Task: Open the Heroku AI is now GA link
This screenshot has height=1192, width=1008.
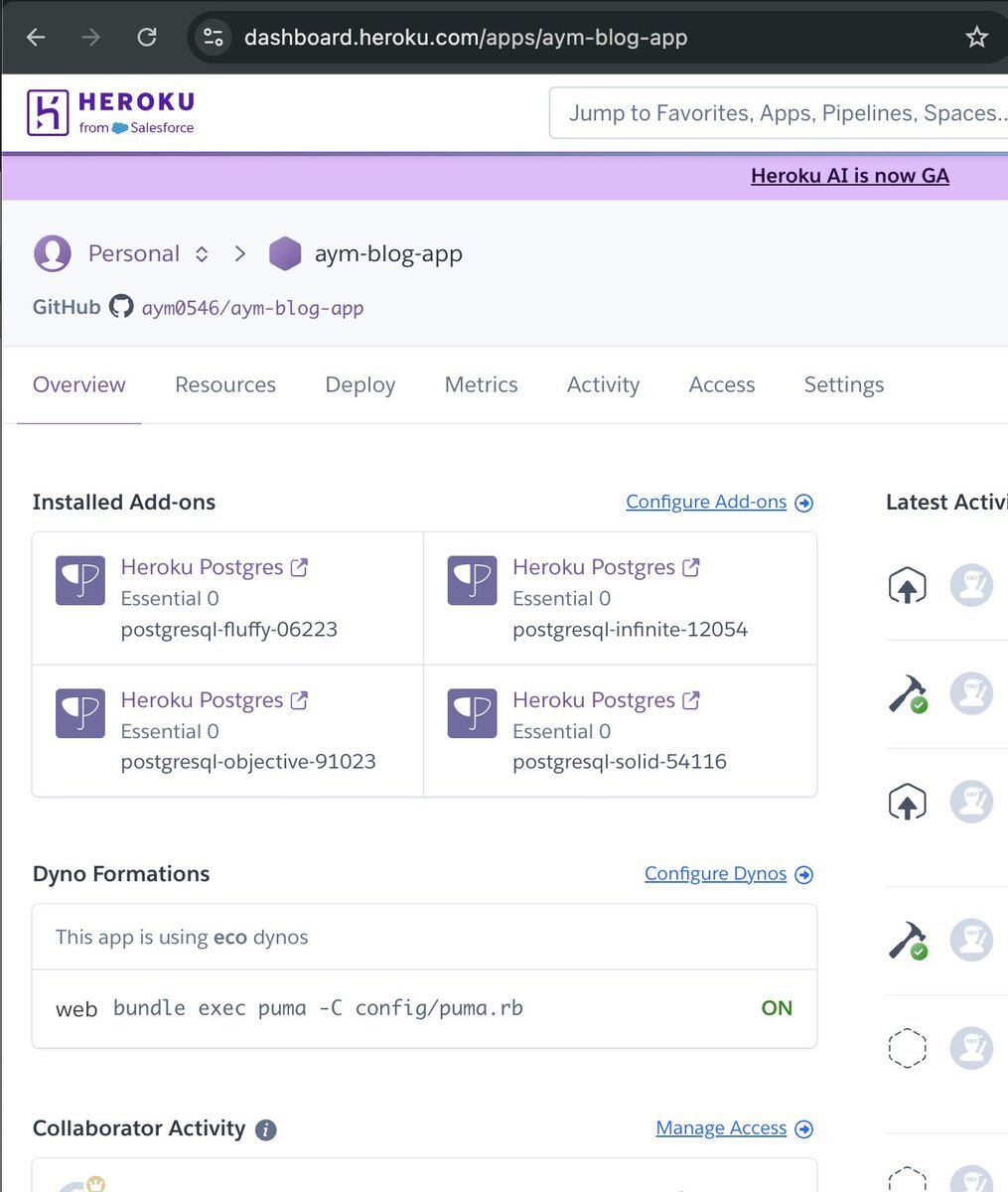Action: coord(850,176)
